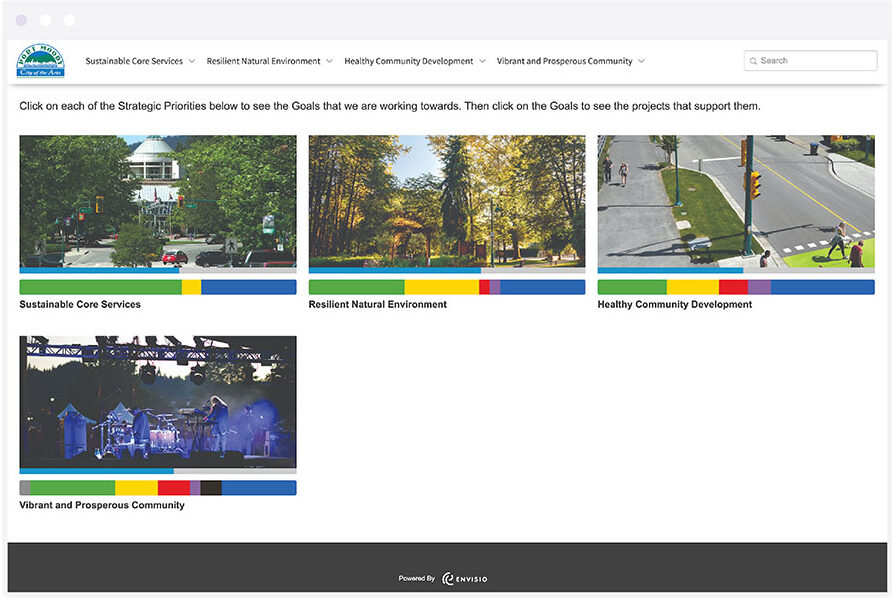Click the yellow segment of Resilient Natural Environment status bar
Viewport: 894px width, 601px height.
click(x=442, y=287)
